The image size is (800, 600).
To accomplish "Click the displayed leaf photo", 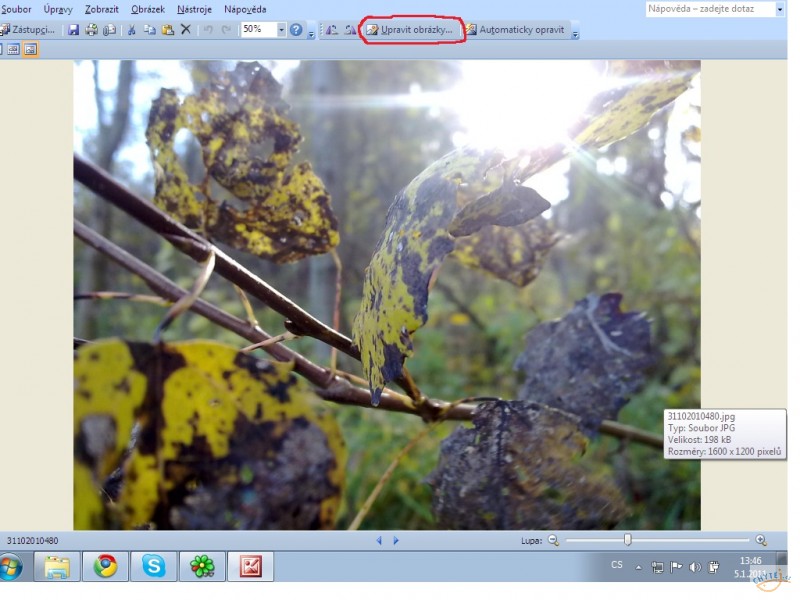I will coord(387,295).
